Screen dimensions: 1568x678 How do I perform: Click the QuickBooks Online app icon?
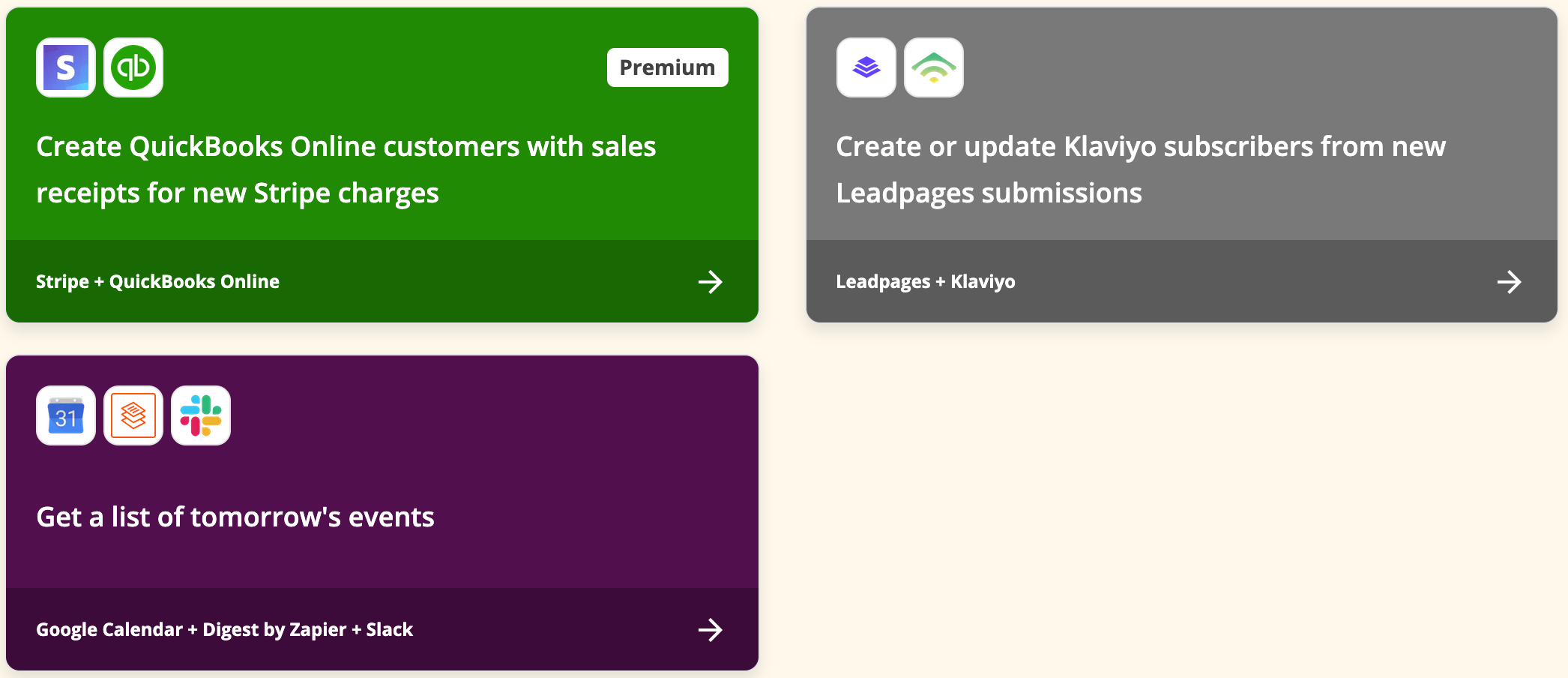[133, 67]
